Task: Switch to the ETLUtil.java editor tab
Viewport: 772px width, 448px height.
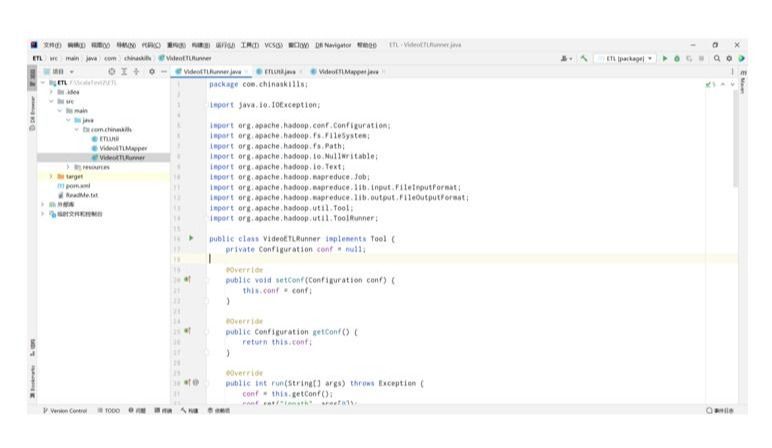Action: [276, 72]
